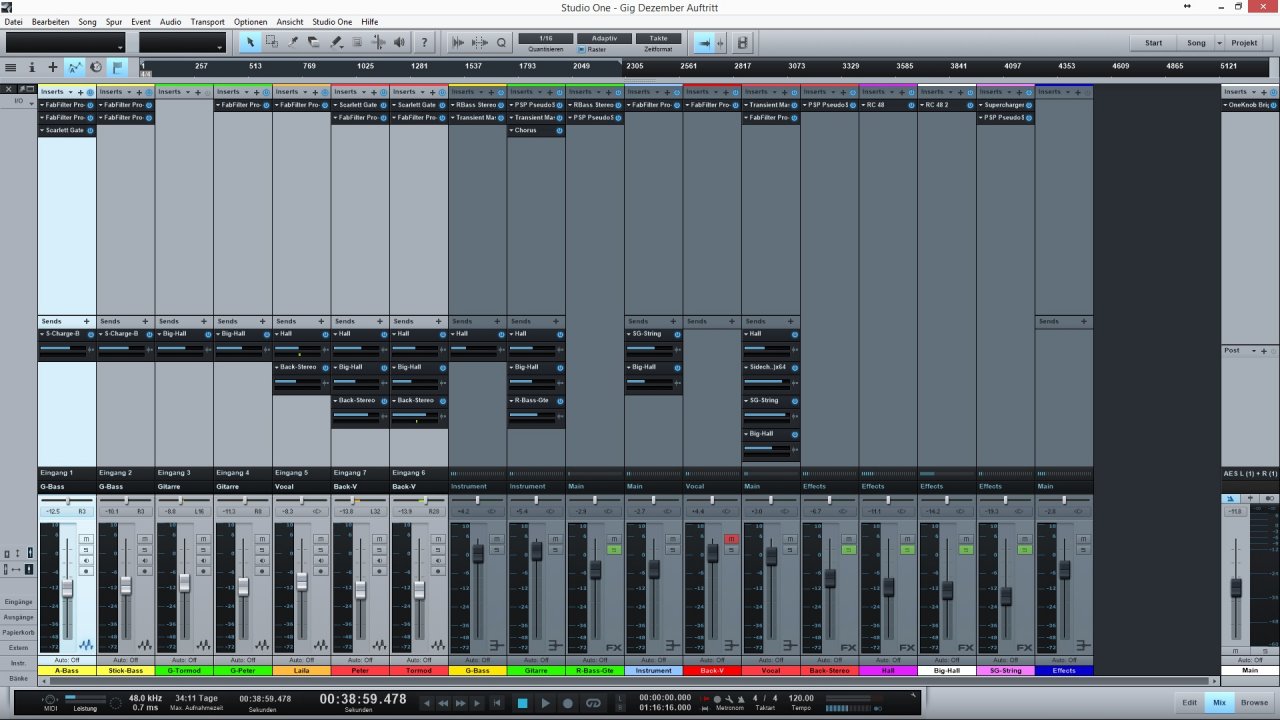Open the Browse panel
The width and height of the screenshot is (1280, 720).
1254,703
